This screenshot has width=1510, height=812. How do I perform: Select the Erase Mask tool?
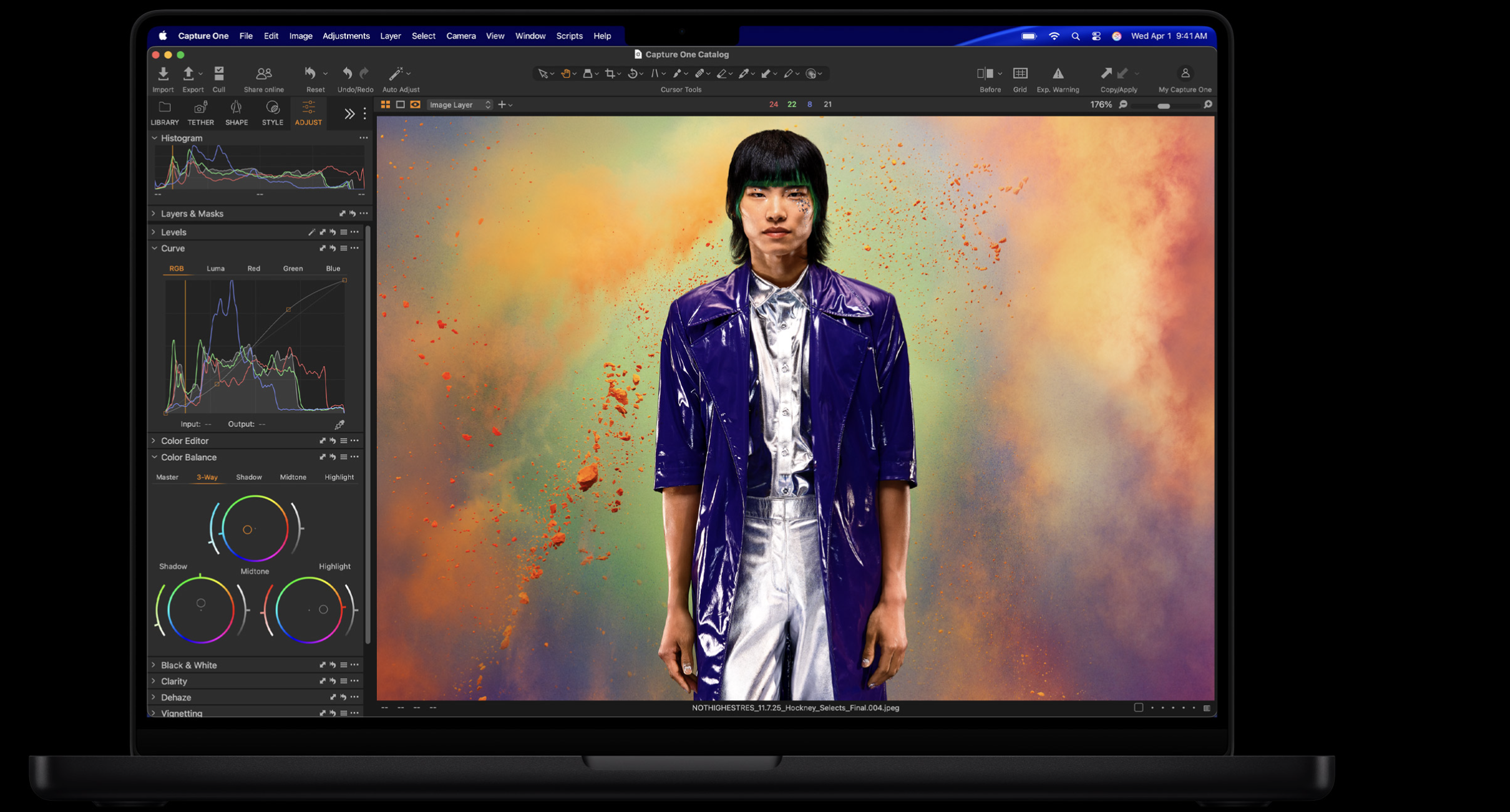(722, 74)
